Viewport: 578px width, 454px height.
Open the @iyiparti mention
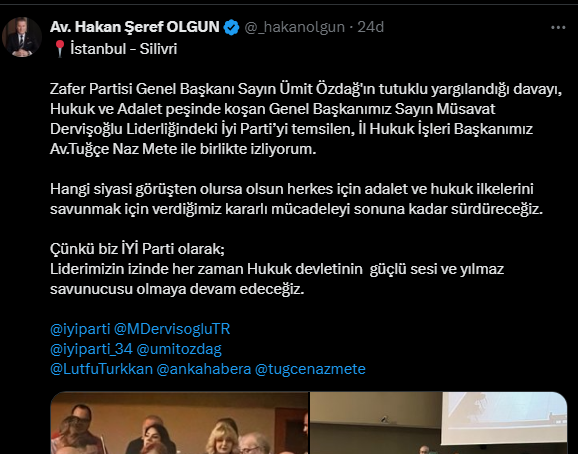(x=80, y=329)
